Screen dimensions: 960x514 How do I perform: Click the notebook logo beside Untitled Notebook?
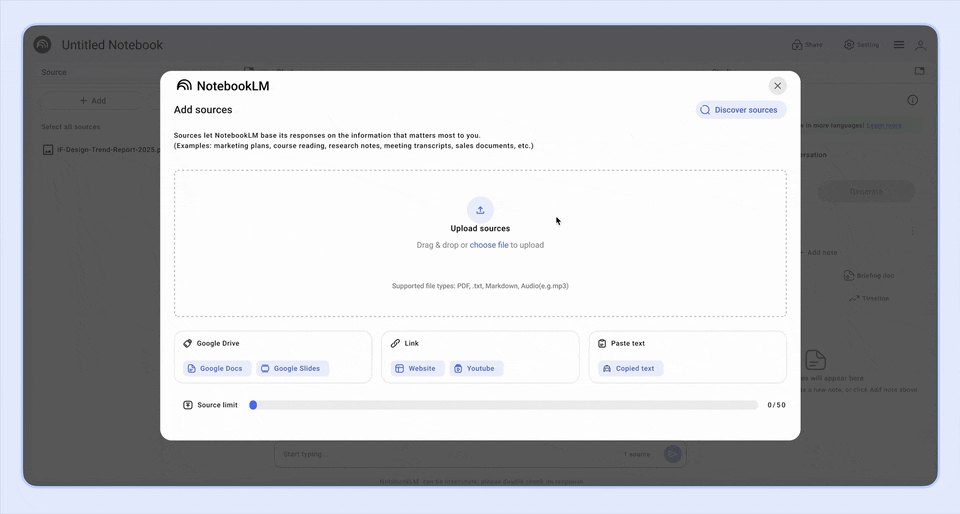coord(42,45)
